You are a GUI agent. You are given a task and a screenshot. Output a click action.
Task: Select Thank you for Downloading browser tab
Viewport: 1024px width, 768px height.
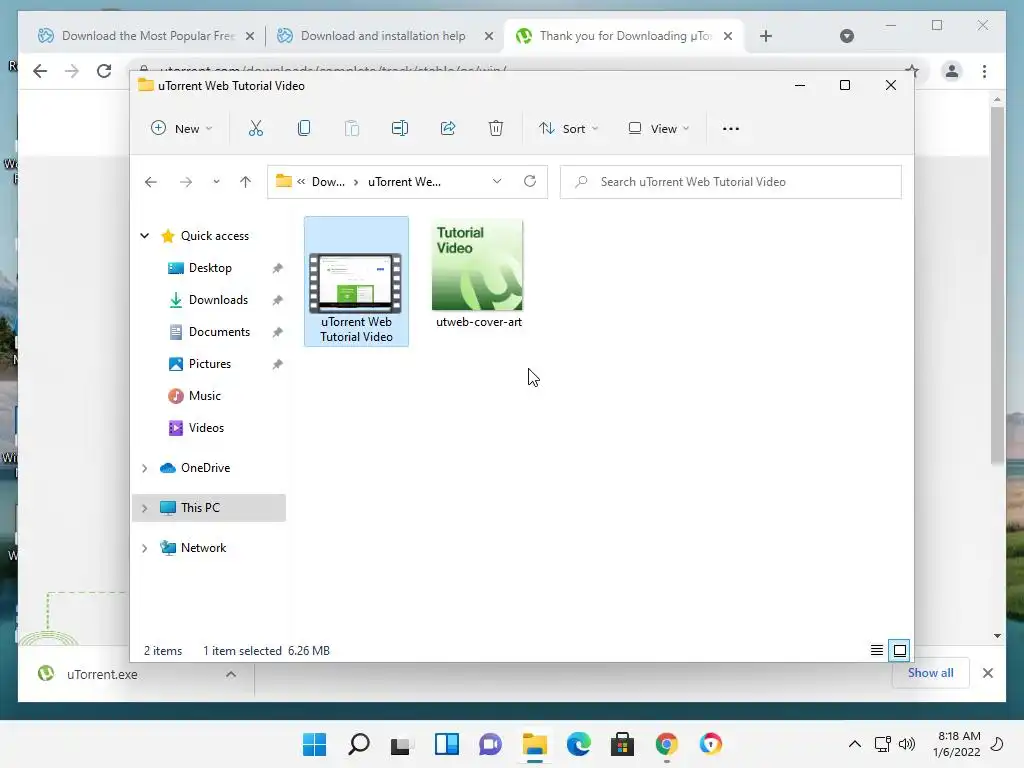click(625, 36)
